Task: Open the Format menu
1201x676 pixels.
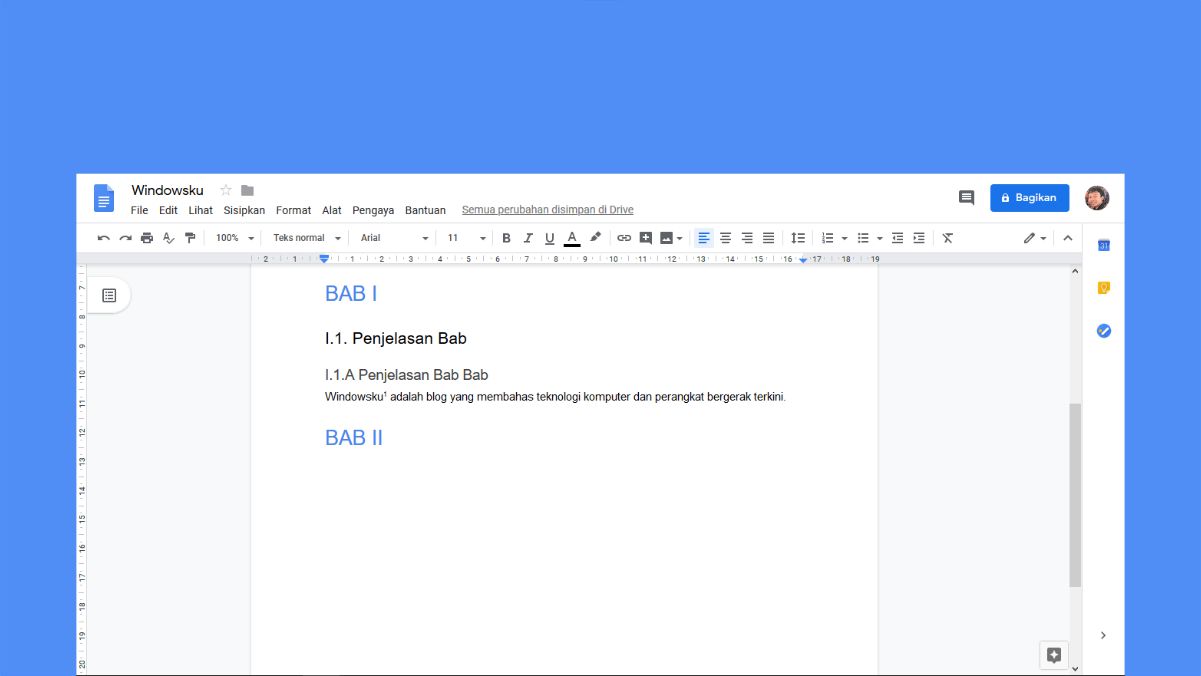Action: point(293,210)
